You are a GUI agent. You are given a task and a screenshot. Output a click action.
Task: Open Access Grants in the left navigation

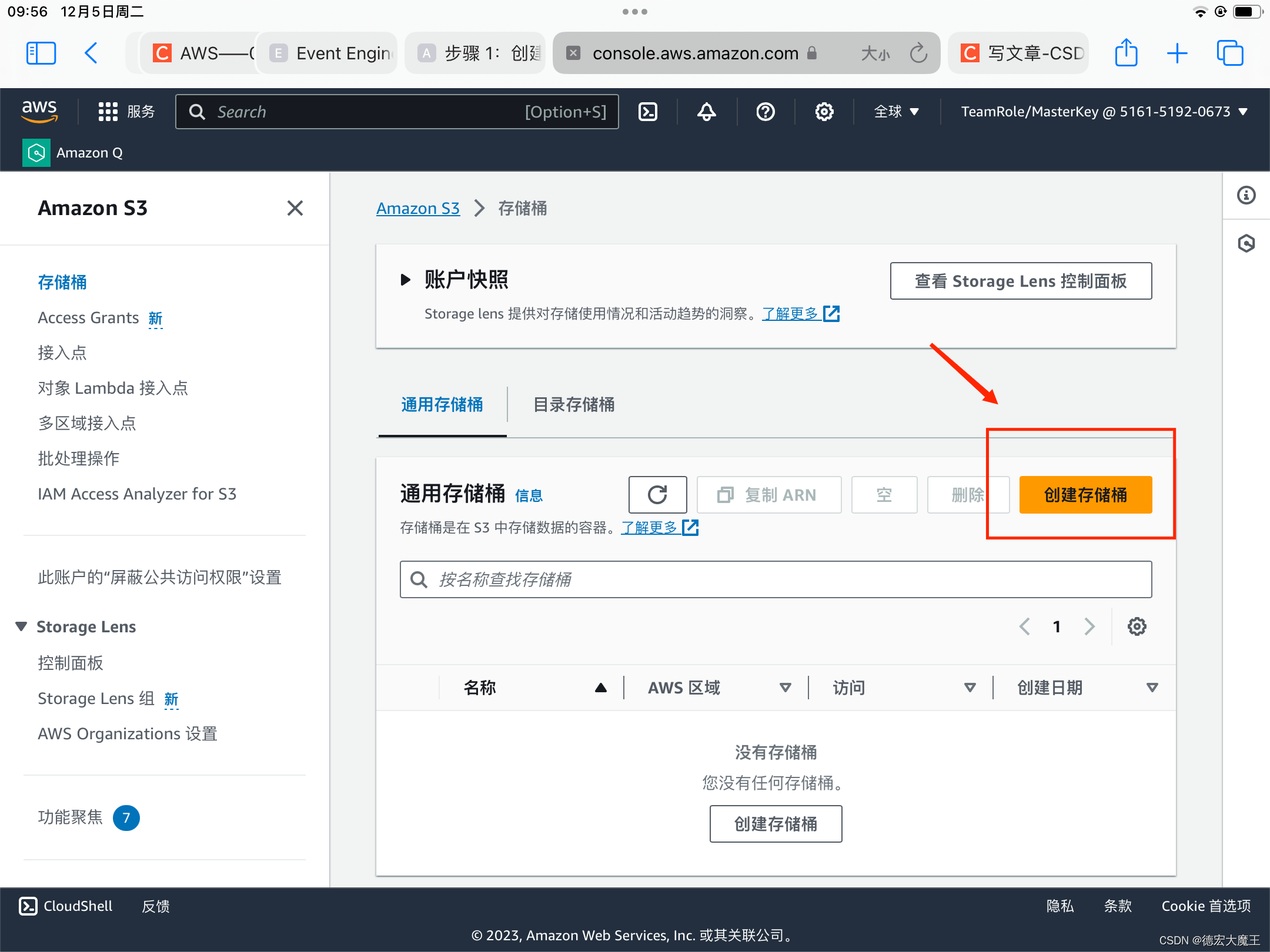point(88,317)
